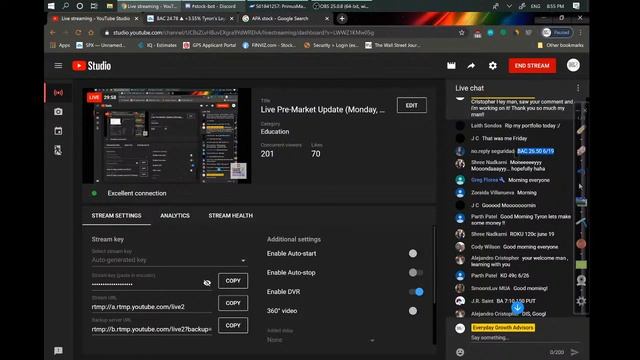The height and width of the screenshot is (360, 640).
Task: Open the Windows action center notifications icon
Action: point(576,6)
